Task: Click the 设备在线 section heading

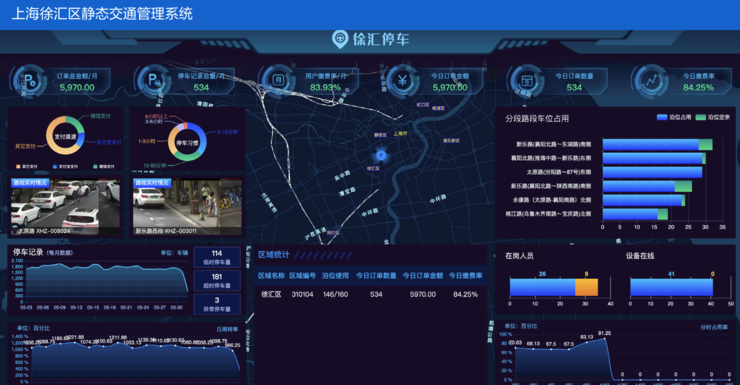Action: pos(640,256)
